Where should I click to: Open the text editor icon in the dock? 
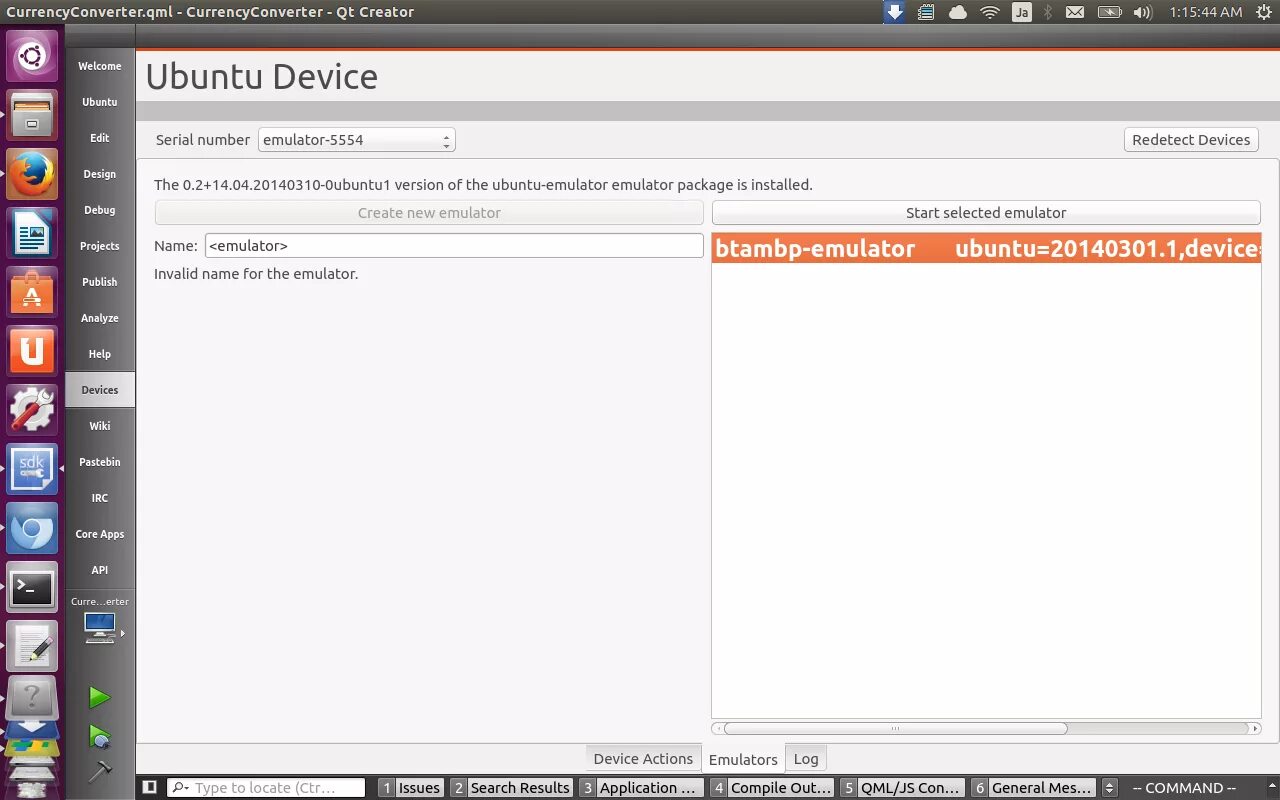(x=32, y=646)
